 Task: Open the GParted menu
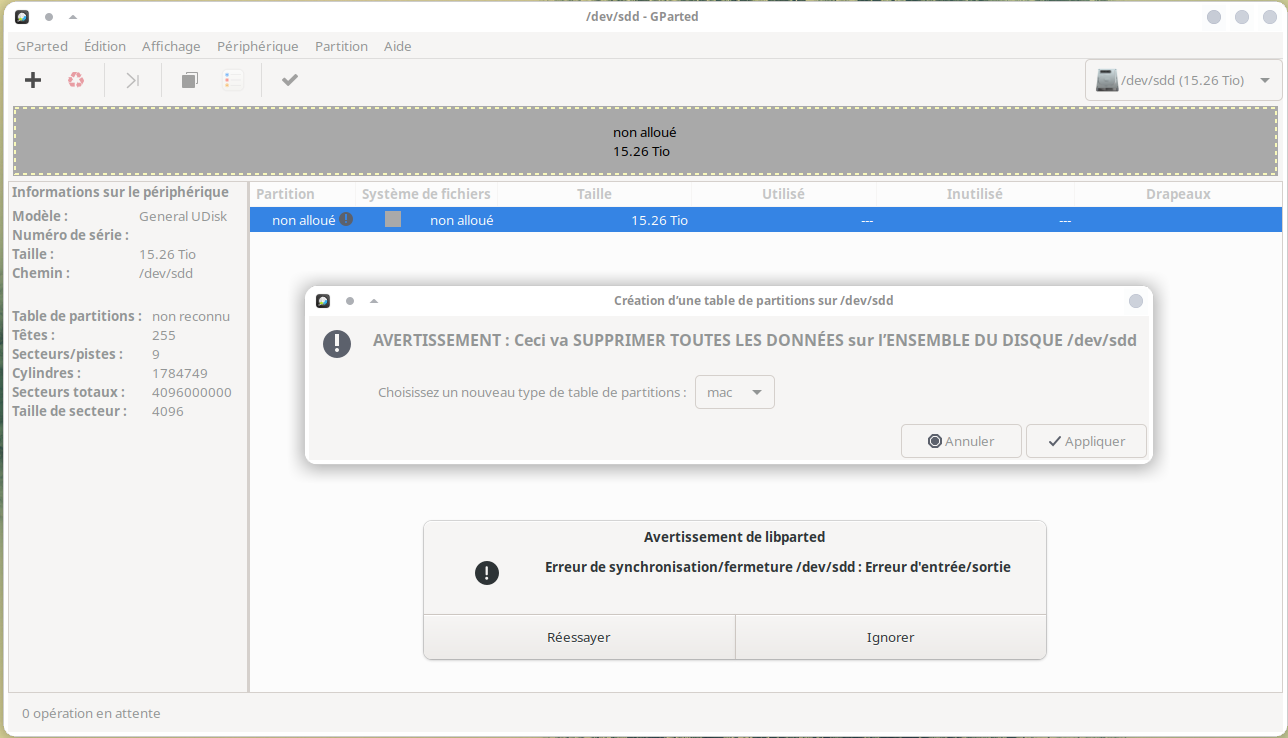42,46
